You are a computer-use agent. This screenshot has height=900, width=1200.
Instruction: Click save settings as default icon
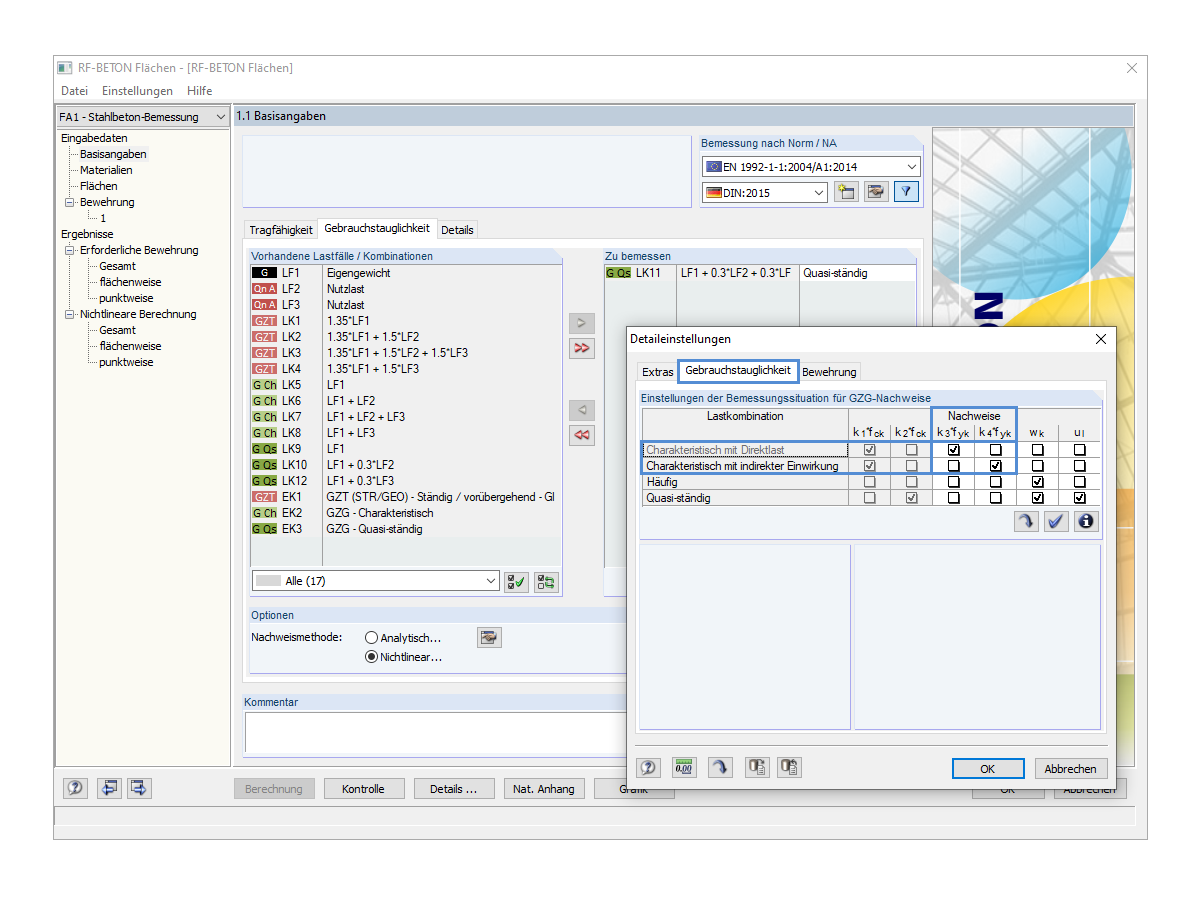coord(790,768)
